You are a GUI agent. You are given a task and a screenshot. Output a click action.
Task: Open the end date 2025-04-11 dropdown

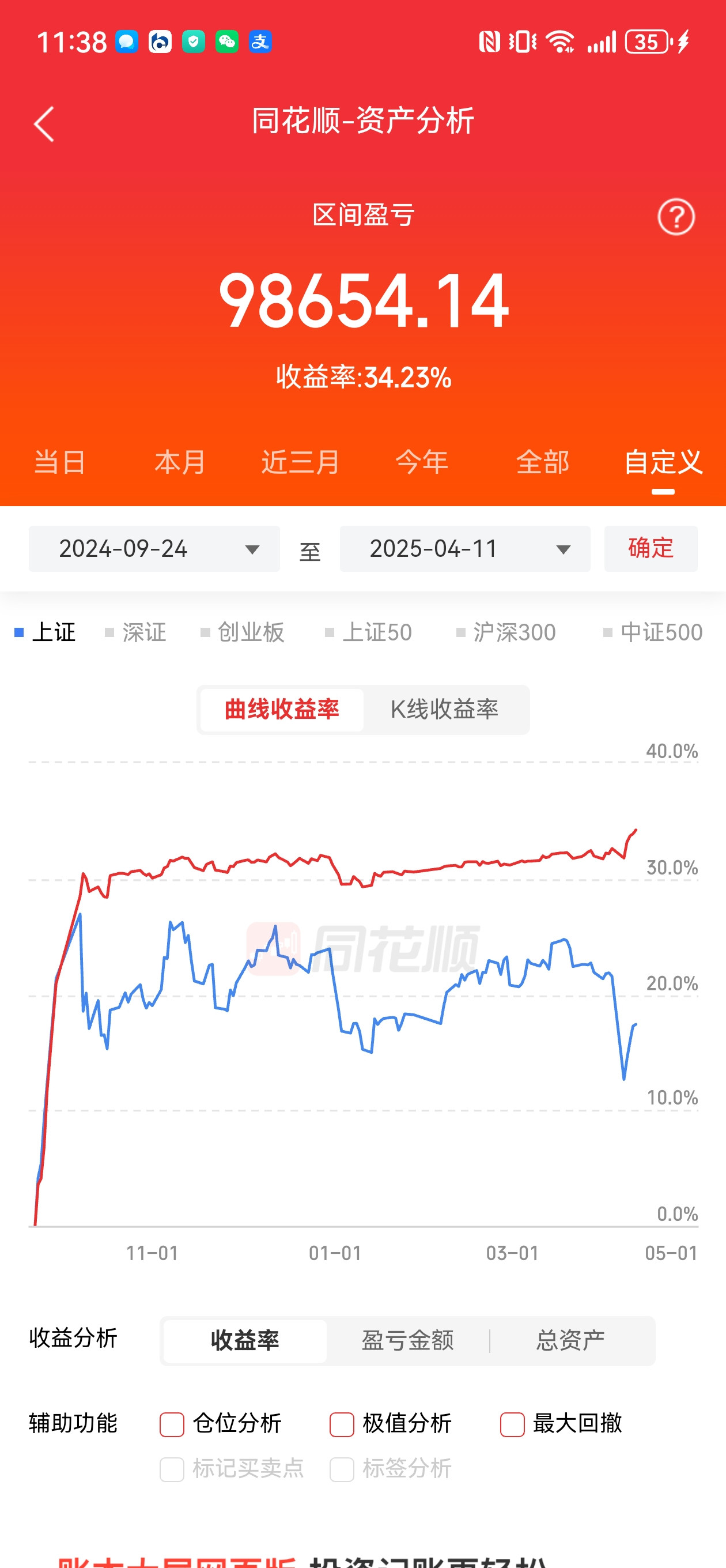(x=465, y=548)
